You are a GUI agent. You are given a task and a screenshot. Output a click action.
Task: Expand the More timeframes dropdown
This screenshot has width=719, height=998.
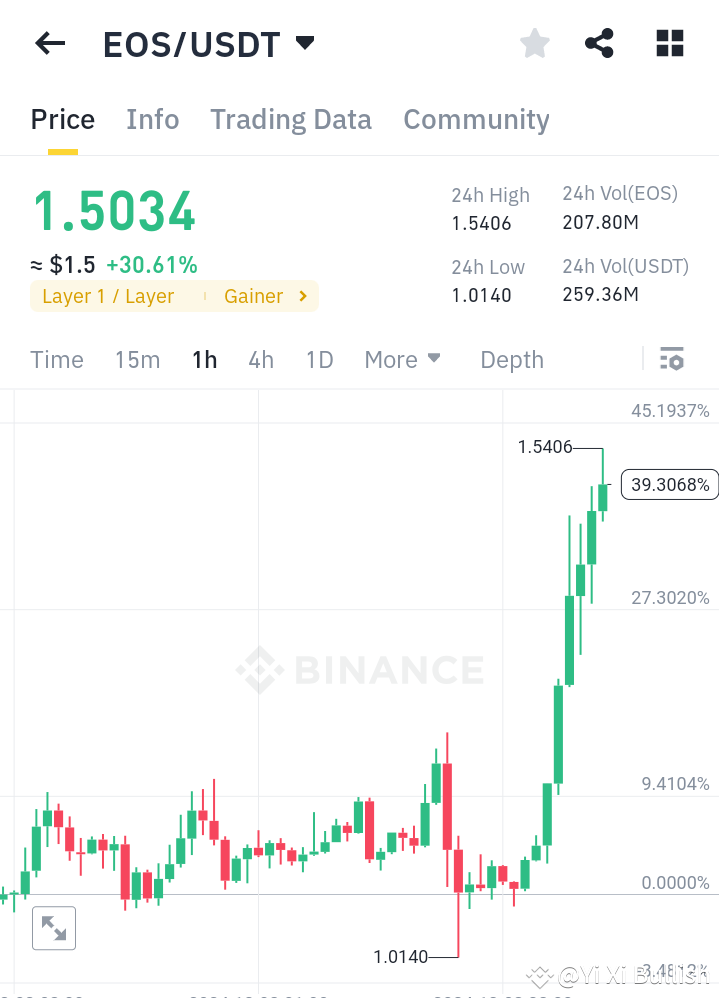[402, 359]
